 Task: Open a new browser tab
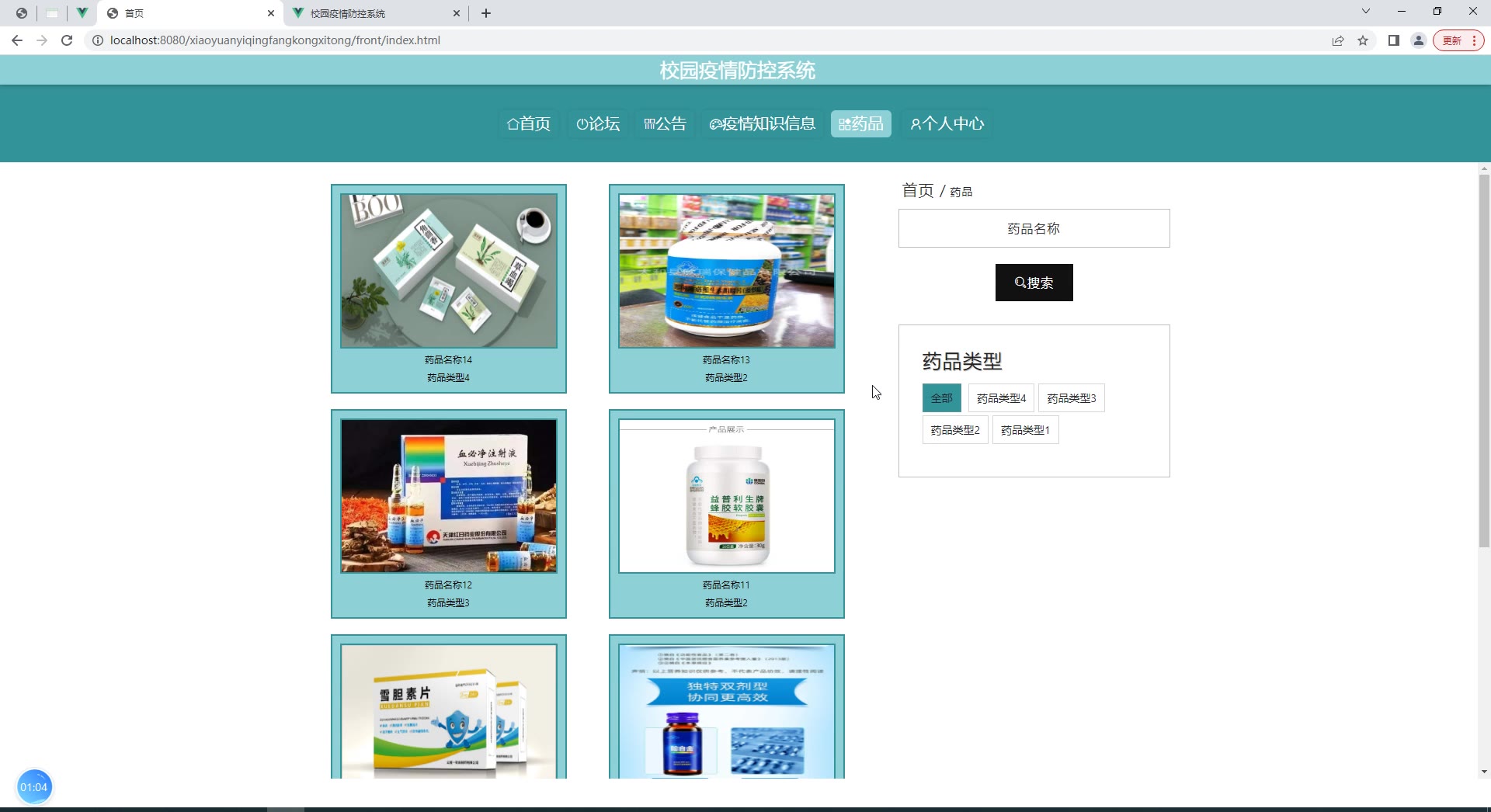click(x=486, y=13)
